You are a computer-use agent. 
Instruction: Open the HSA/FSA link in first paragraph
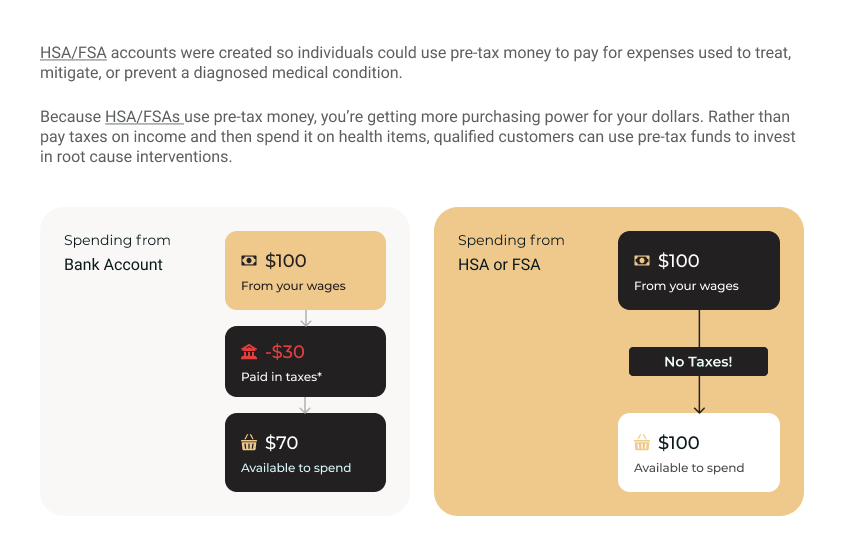pyautogui.click(x=73, y=53)
